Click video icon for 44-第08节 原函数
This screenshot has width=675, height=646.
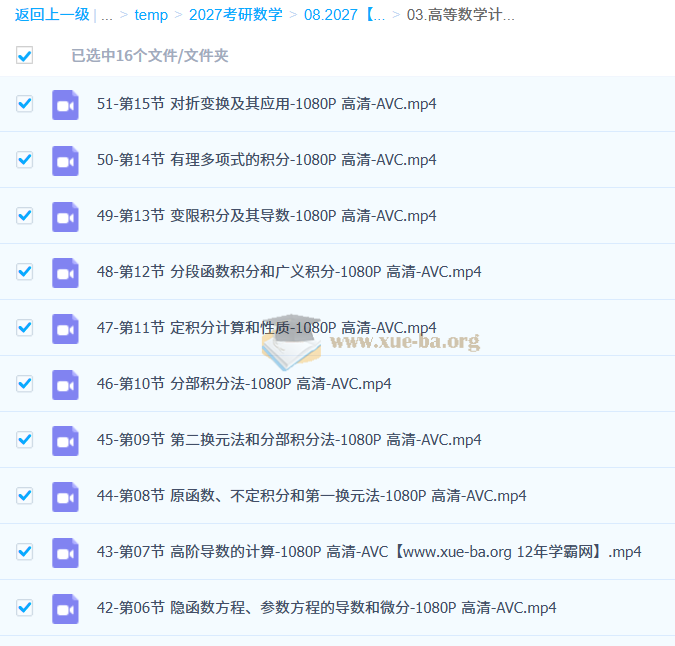pos(65,496)
